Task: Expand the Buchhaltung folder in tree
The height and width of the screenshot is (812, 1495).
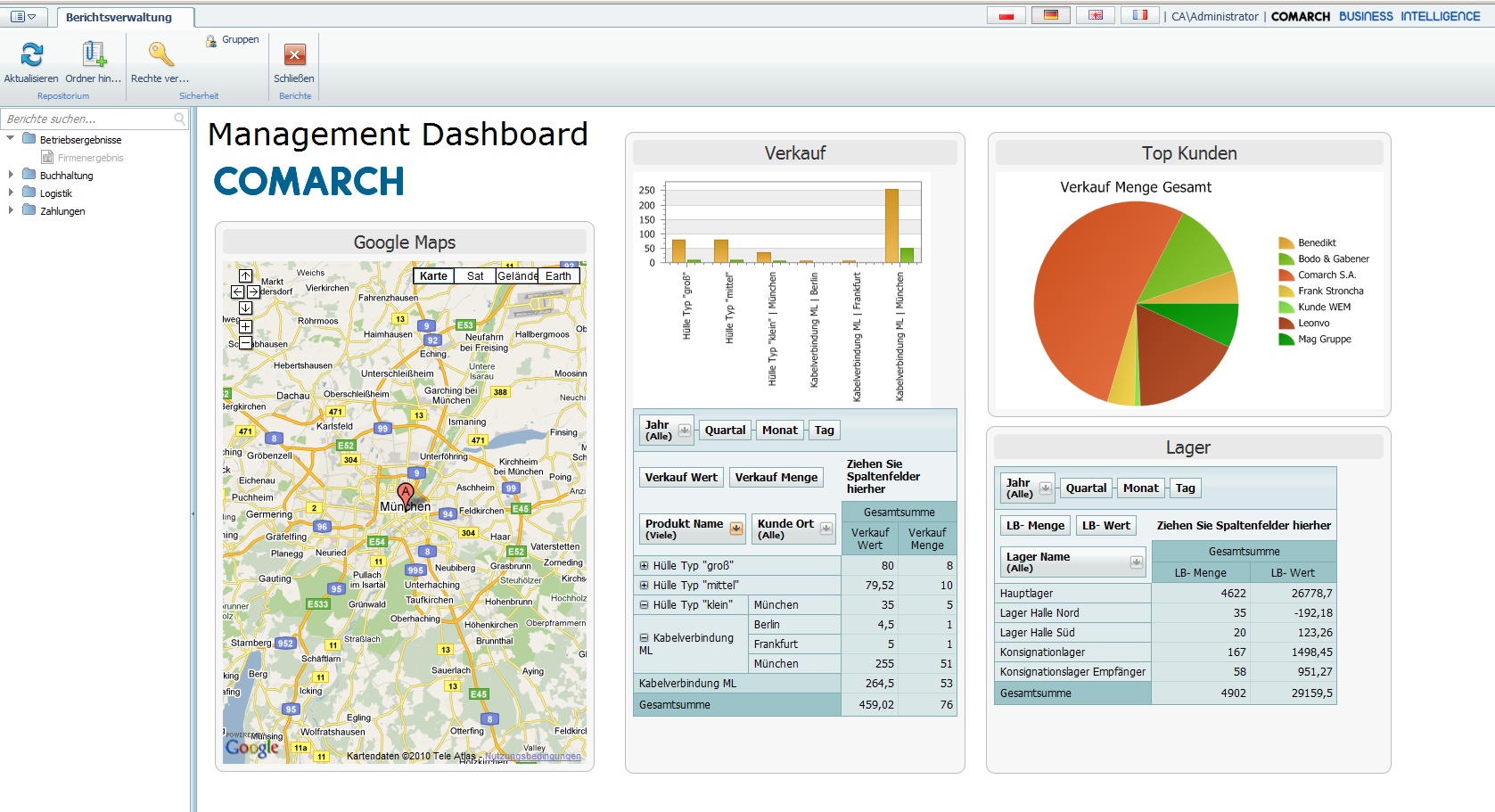Action: [11, 176]
